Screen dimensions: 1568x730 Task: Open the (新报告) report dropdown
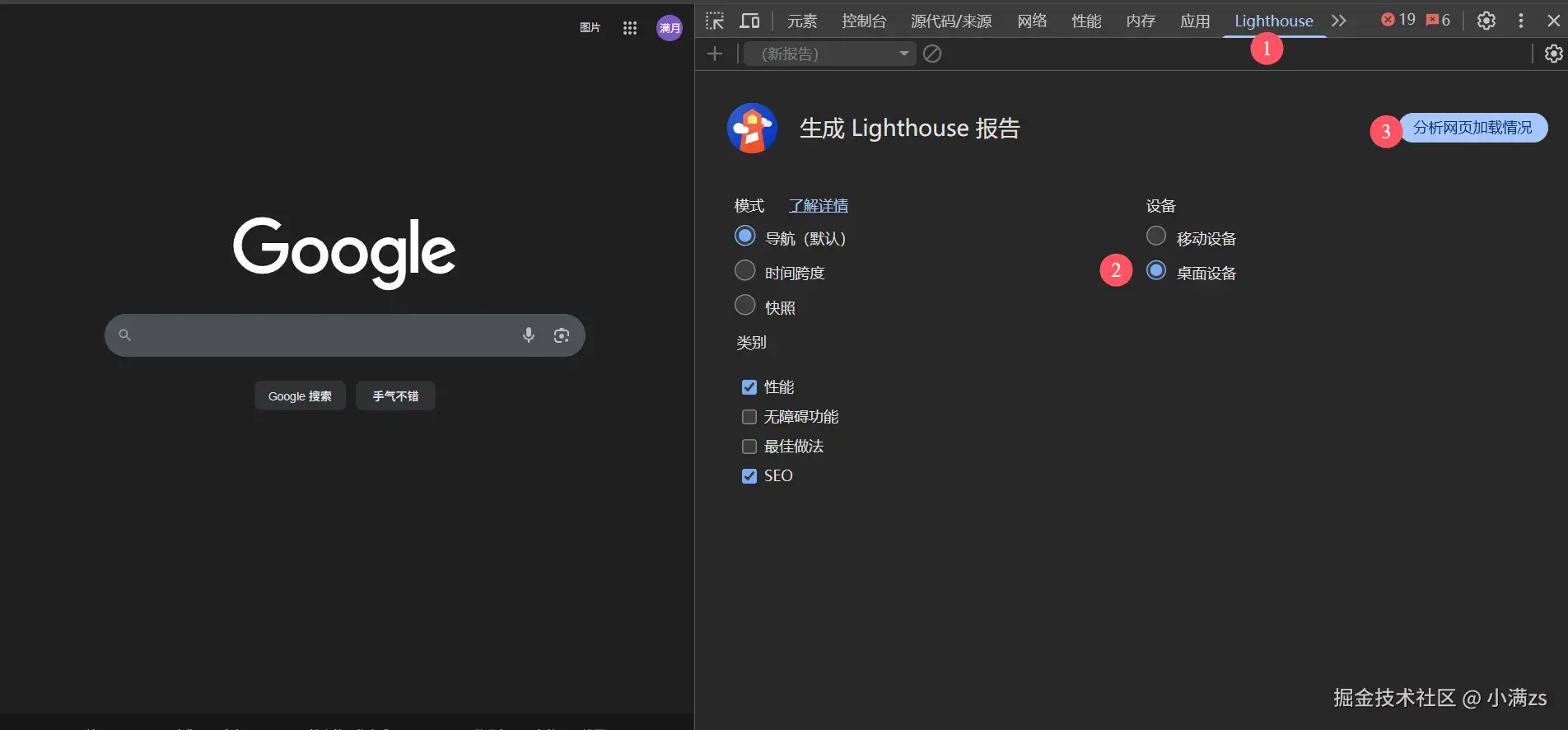pyautogui.click(x=830, y=54)
